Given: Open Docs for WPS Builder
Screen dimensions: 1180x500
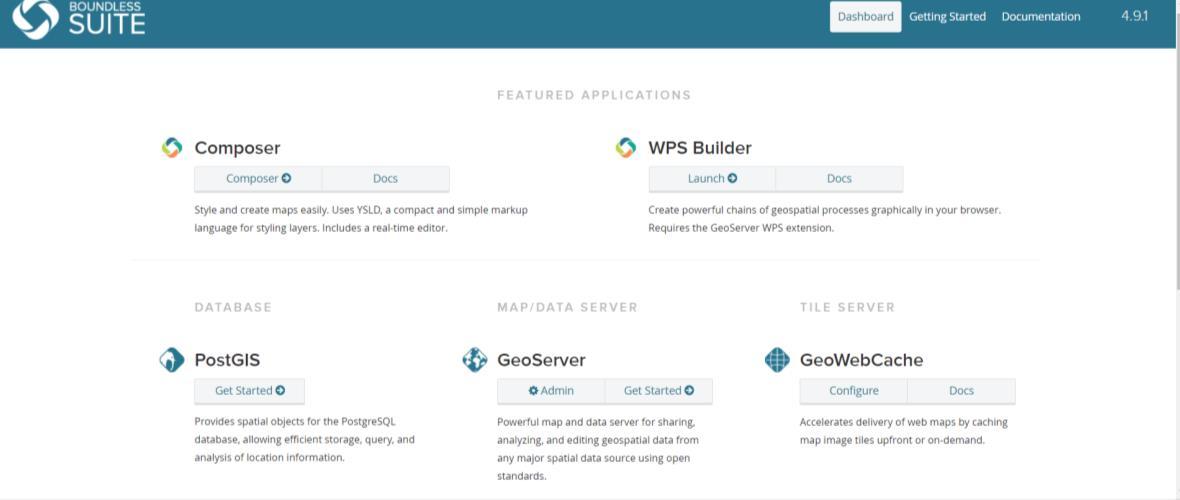Looking at the screenshot, I should [839, 178].
